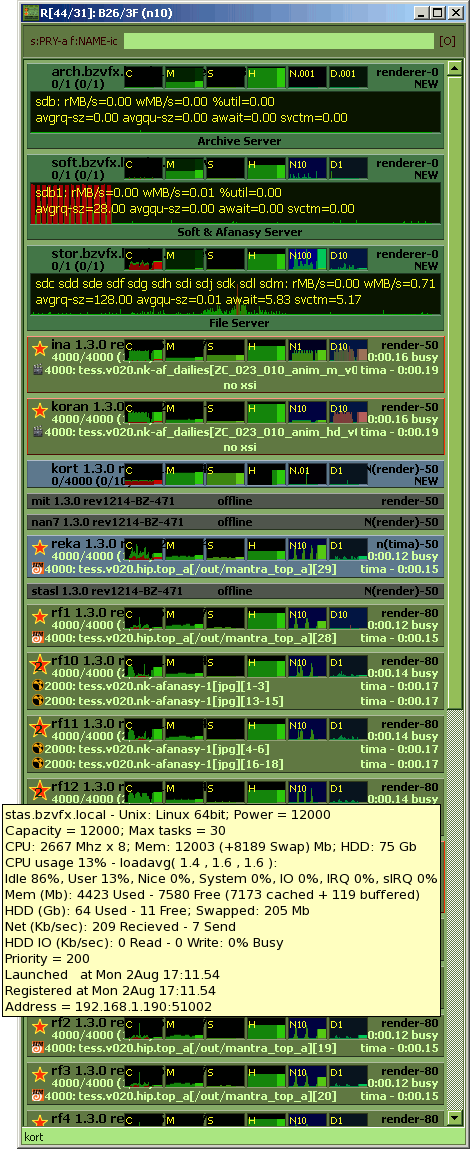Image resolution: width=470 pixels, height=1149 pixels.
Task: Click the s:PRY-a f:NAME-ic sorting label
Action: coord(74,40)
